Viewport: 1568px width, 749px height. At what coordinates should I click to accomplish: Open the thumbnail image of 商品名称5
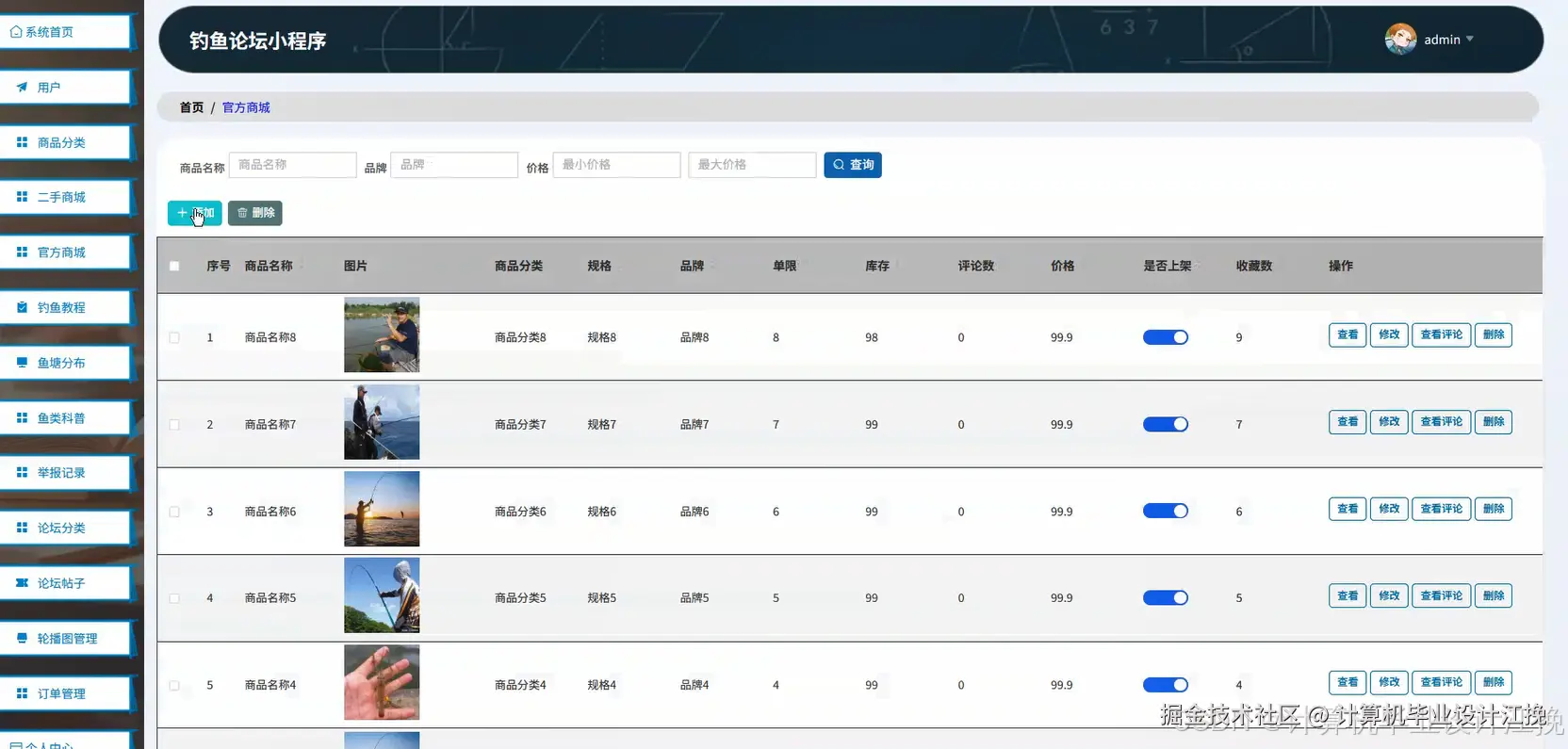382,595
